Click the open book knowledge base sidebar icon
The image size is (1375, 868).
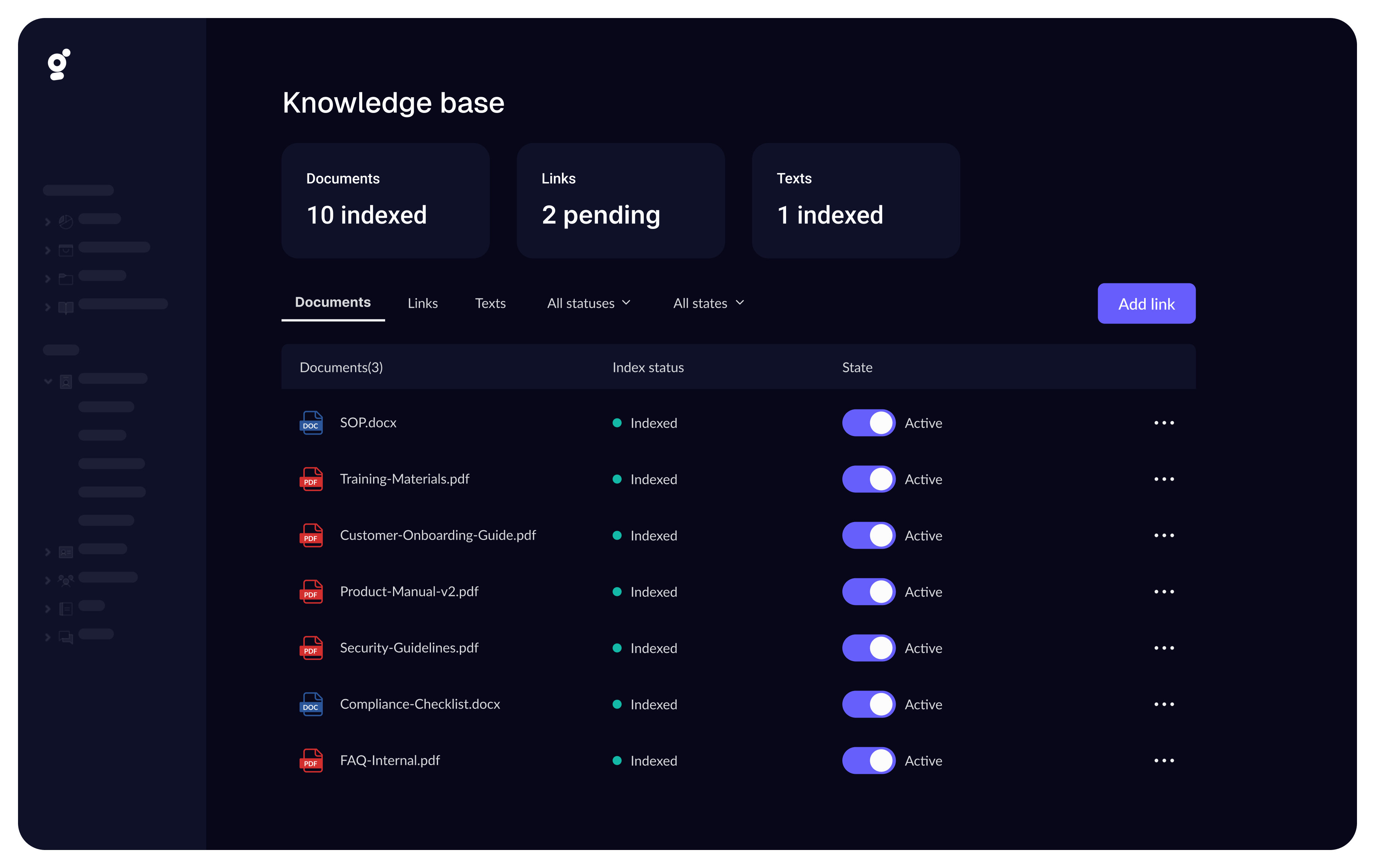[x=66, y=307]
